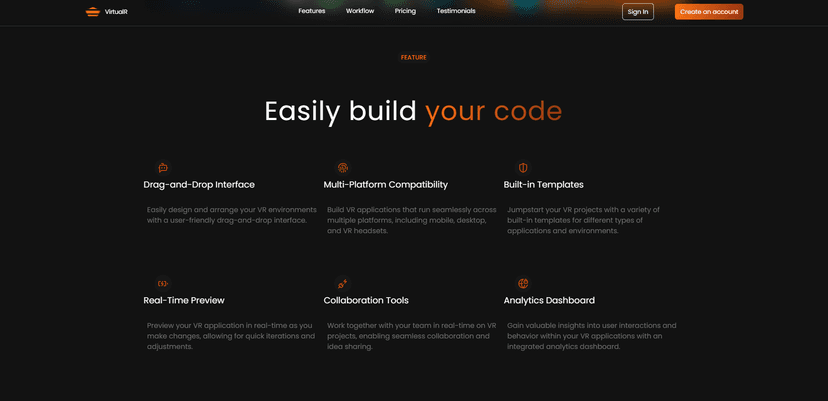Click the Collaboration Tools heading
Screen dimensions: 828x401
tap(366, 300)
